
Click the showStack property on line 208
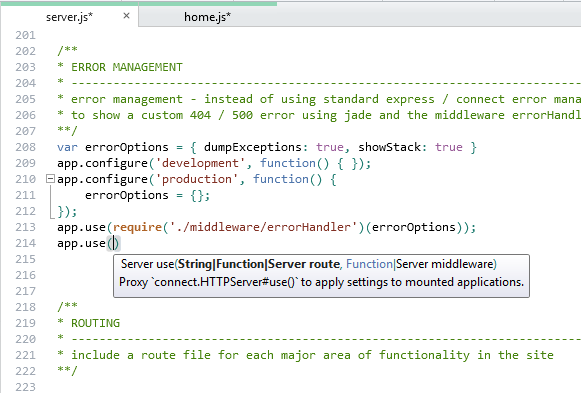pos(389,147)
